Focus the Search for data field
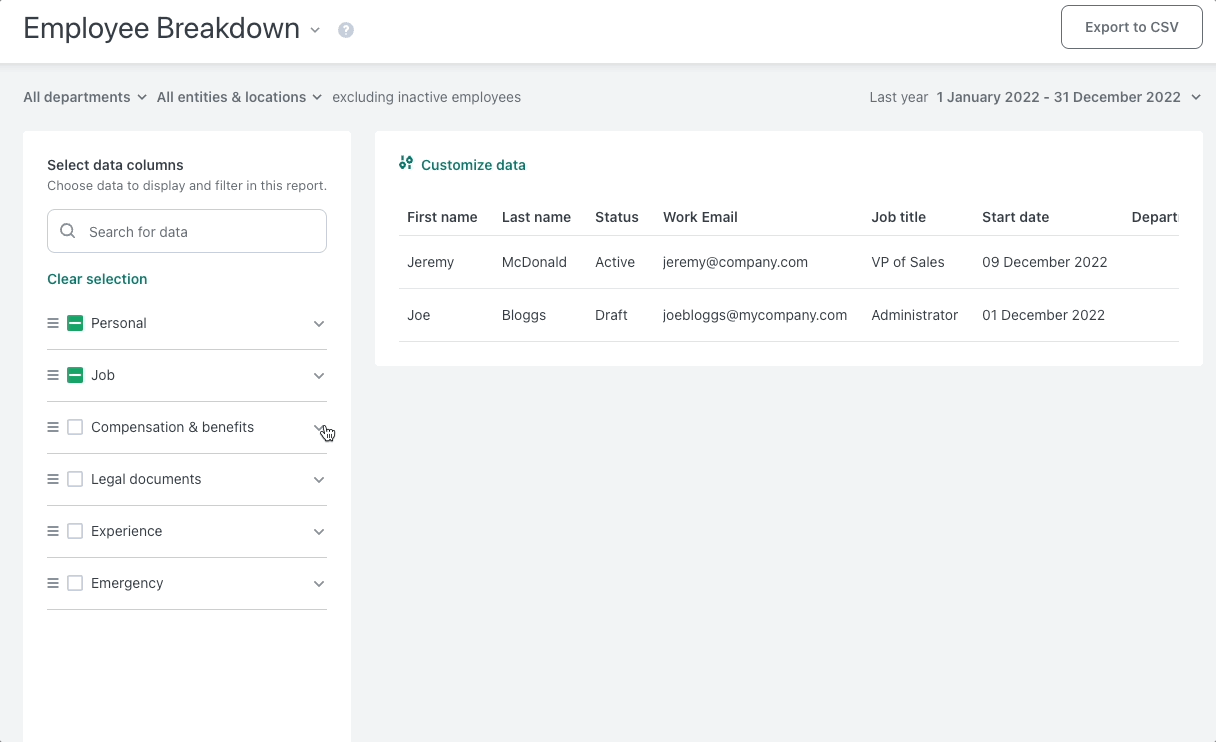 (x=187, y=231)
